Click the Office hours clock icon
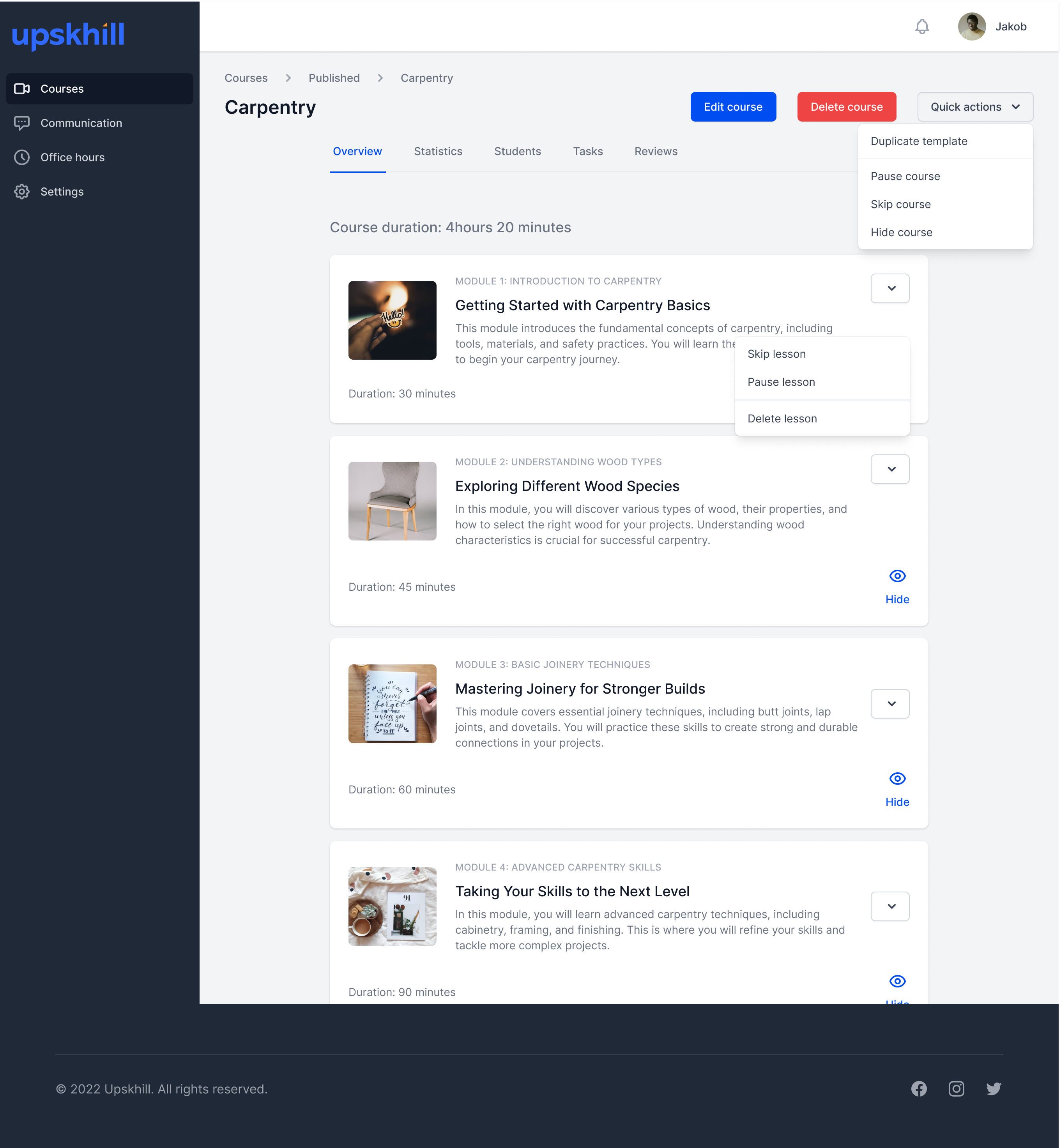This screenshot has width=1061, height=1148. pos(22,157)
